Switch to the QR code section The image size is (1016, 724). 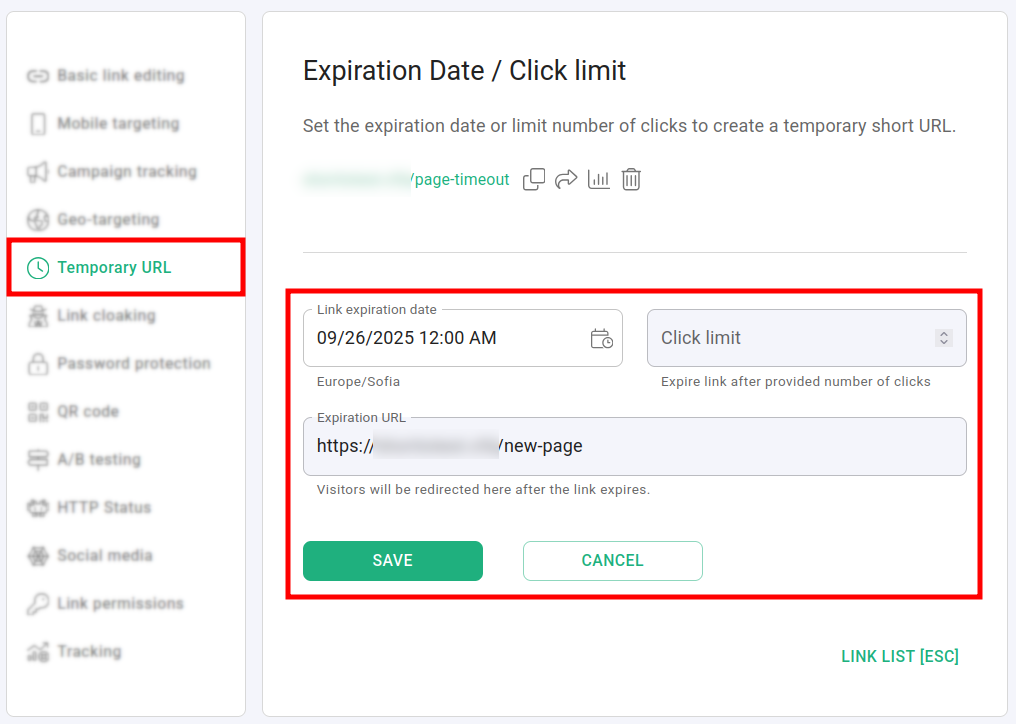pos(87,412)
